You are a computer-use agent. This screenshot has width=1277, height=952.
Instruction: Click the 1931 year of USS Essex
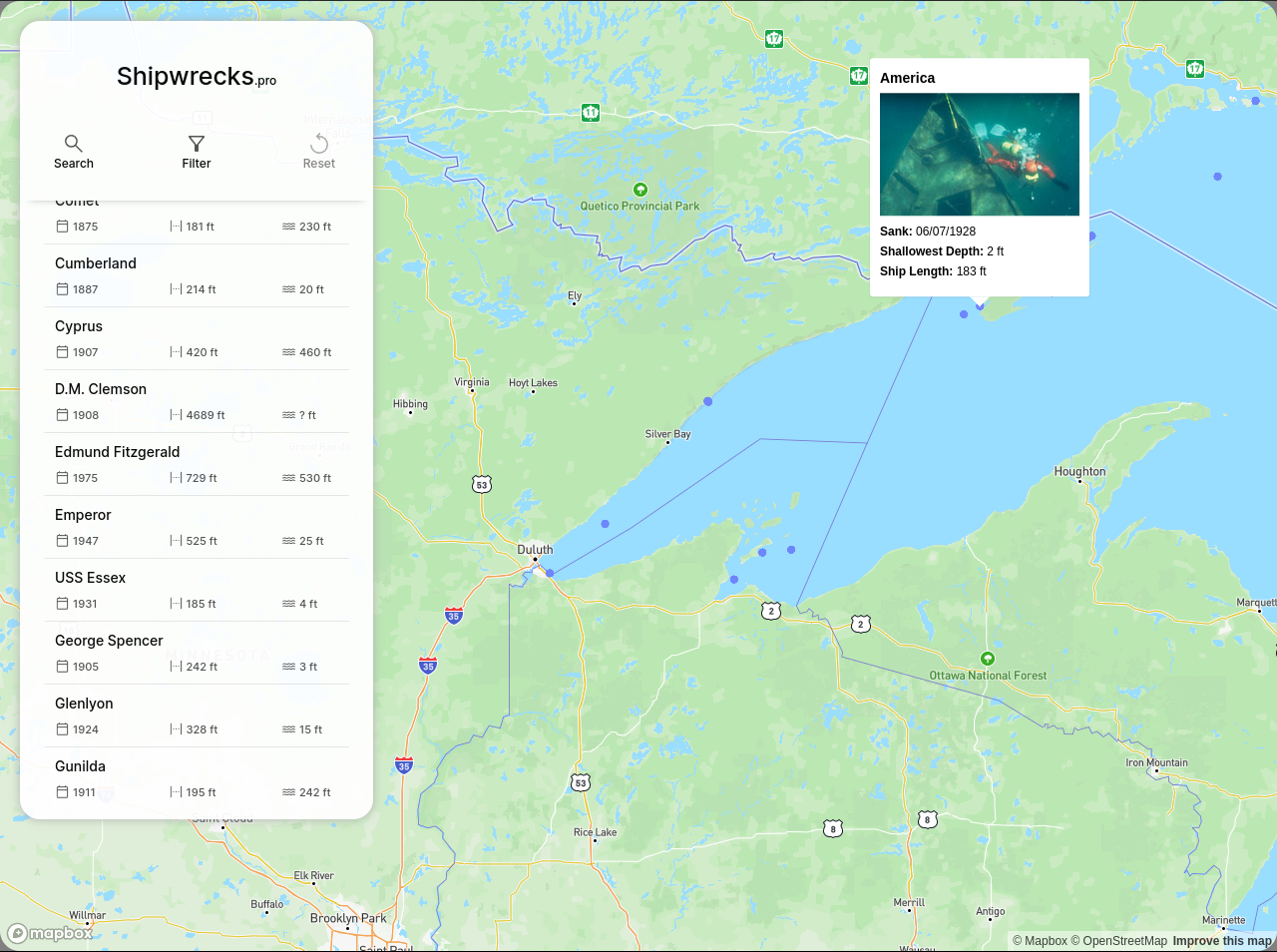tap(86, 604)
